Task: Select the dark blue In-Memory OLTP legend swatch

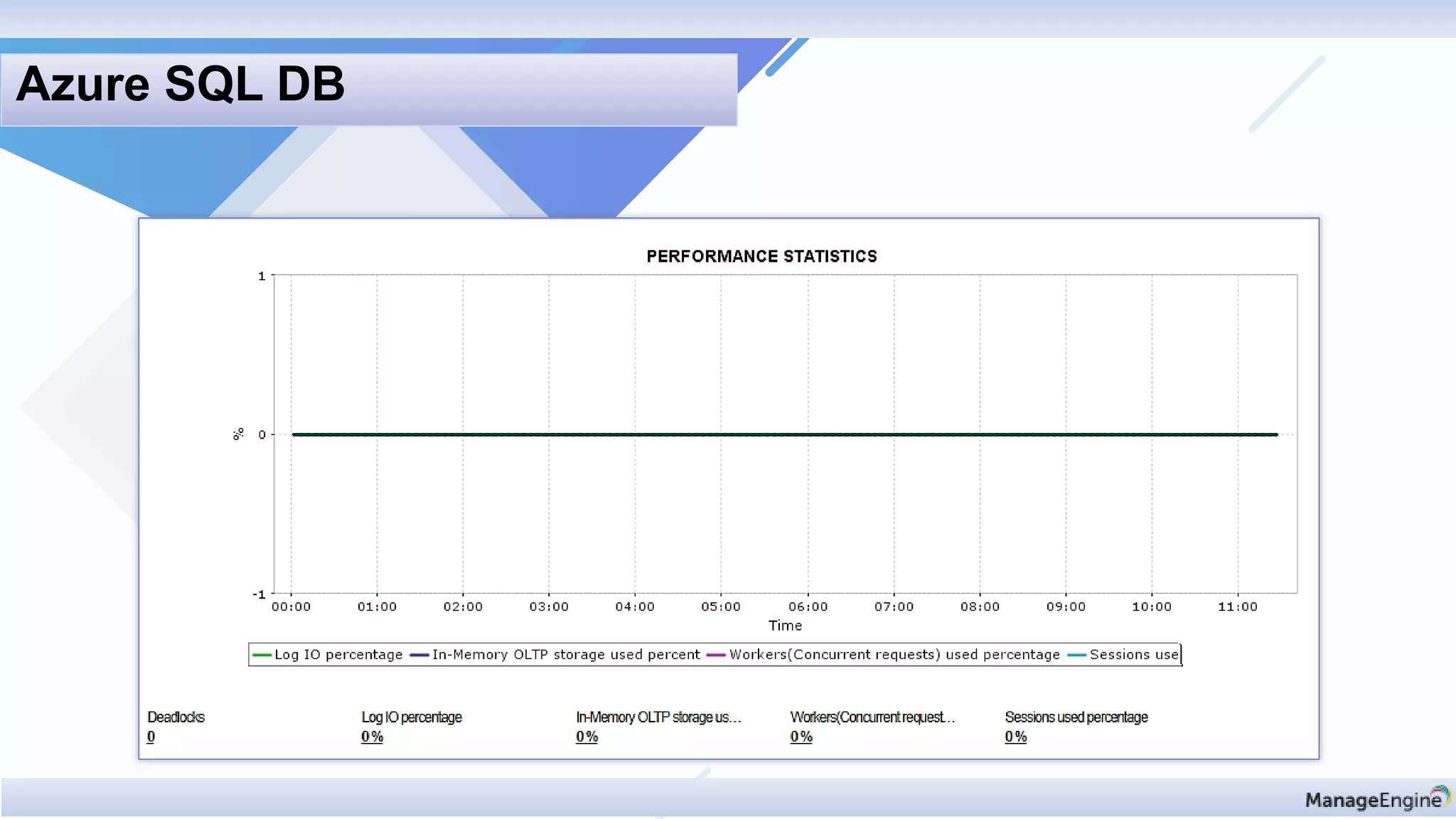Action: [x=419, y=655]
